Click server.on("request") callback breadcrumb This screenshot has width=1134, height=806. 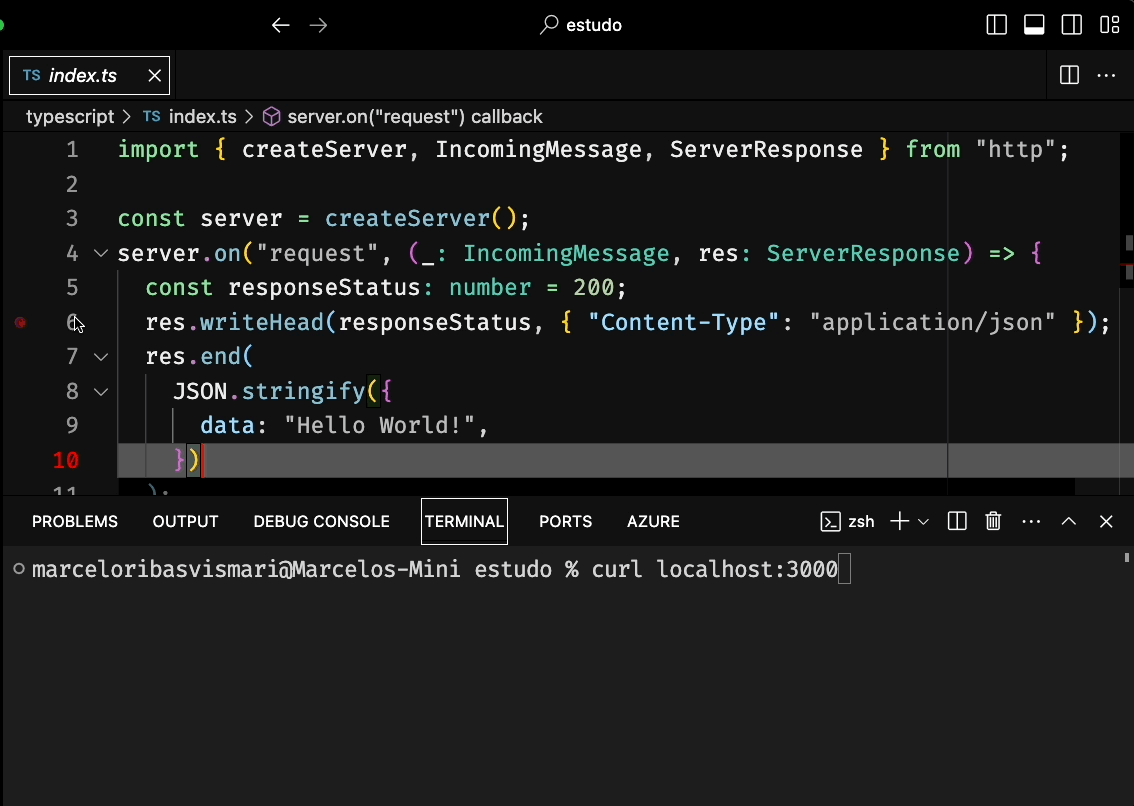pyautogui.click(x=415, y=116)
